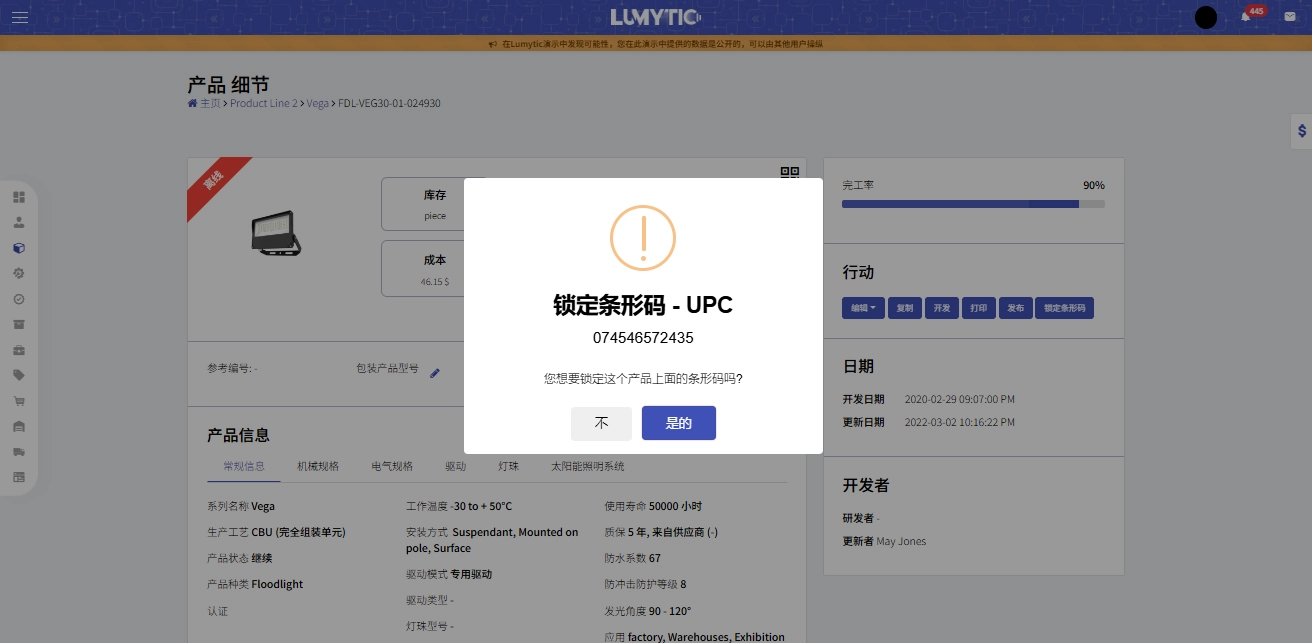Viewport: 1312px width, 643px height.
Task: Confirm barcode lock by clicking 是的
Action: point(678,423)
